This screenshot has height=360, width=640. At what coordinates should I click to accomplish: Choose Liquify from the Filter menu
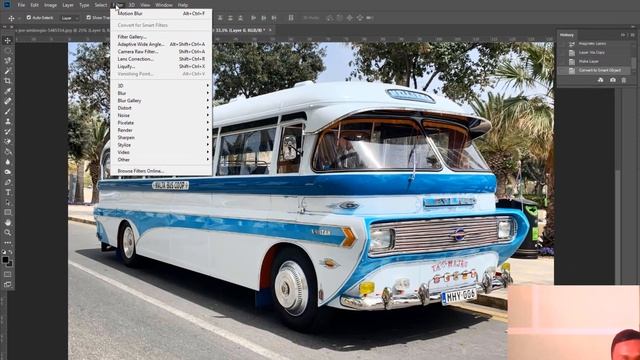tap(162, 66)
